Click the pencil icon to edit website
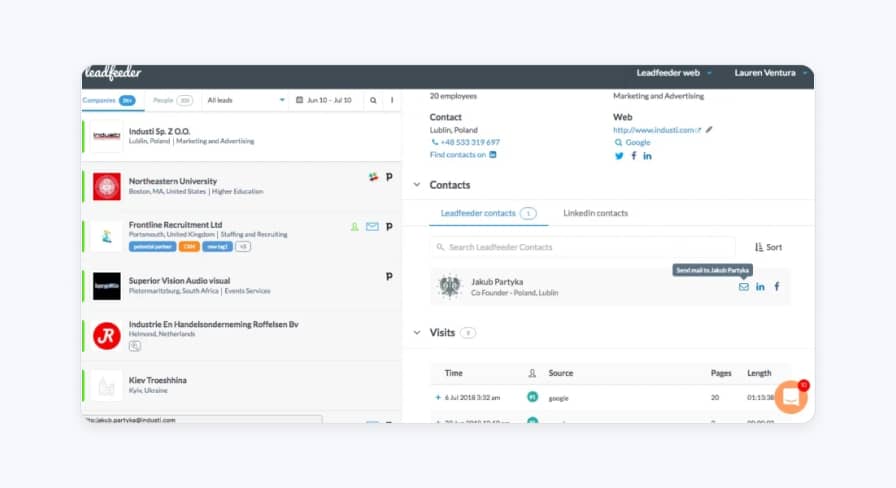This screenshot has width=896, height=488. (x=709, y=130)
